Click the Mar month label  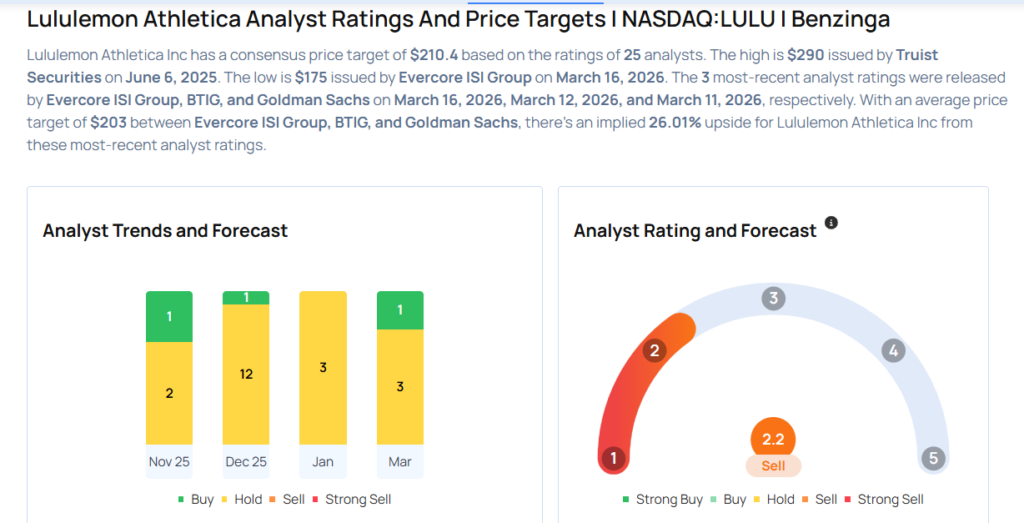click(400, 462)
